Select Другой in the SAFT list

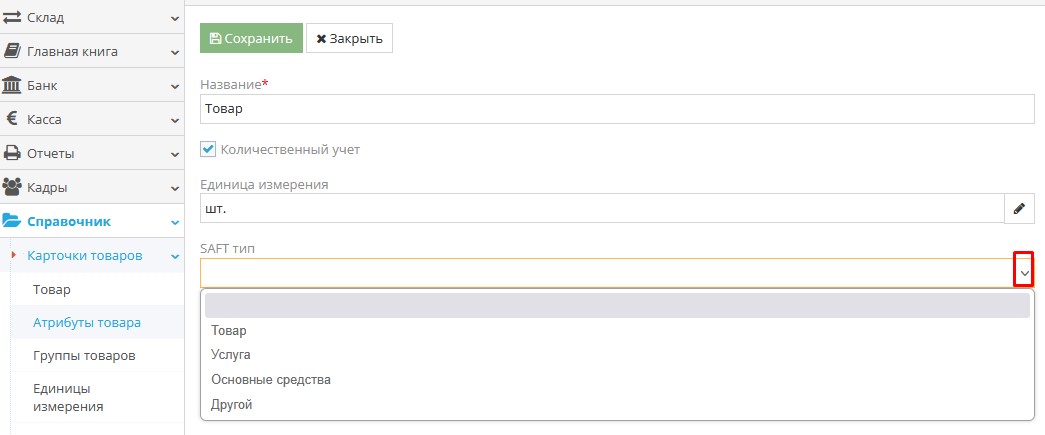tap(232, 405)
